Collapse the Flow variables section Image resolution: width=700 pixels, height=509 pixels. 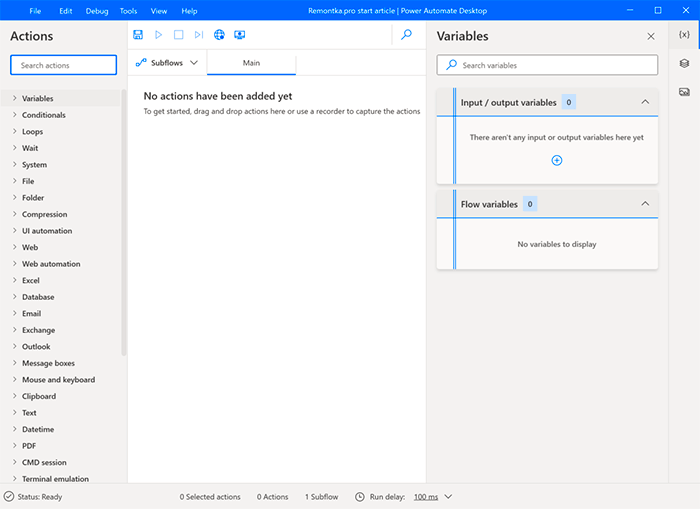click(x=645, y=204)
